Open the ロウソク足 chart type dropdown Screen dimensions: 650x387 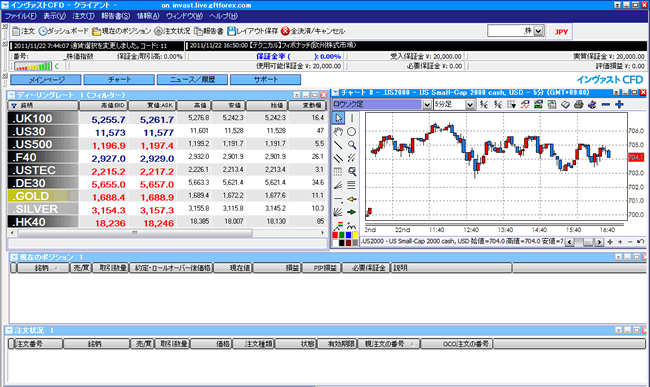pyautogui.click(x=427, y=105)
